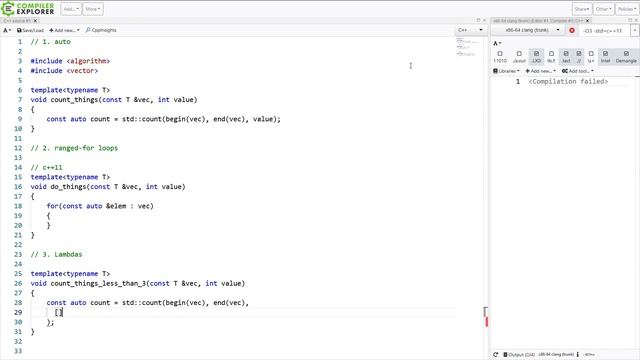Toggle the .LX0: unused labels filter
Image resolution: width=640 pixels, height=360 pixels.
pyautogui.click(x=536, y=57)
